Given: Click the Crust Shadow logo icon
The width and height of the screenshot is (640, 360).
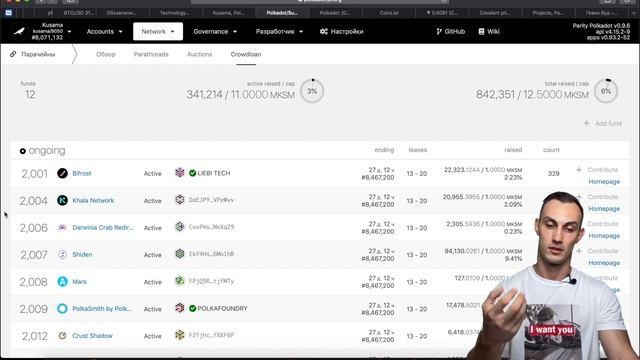Looking at the screenshot, I should click(x=62, y=336).
